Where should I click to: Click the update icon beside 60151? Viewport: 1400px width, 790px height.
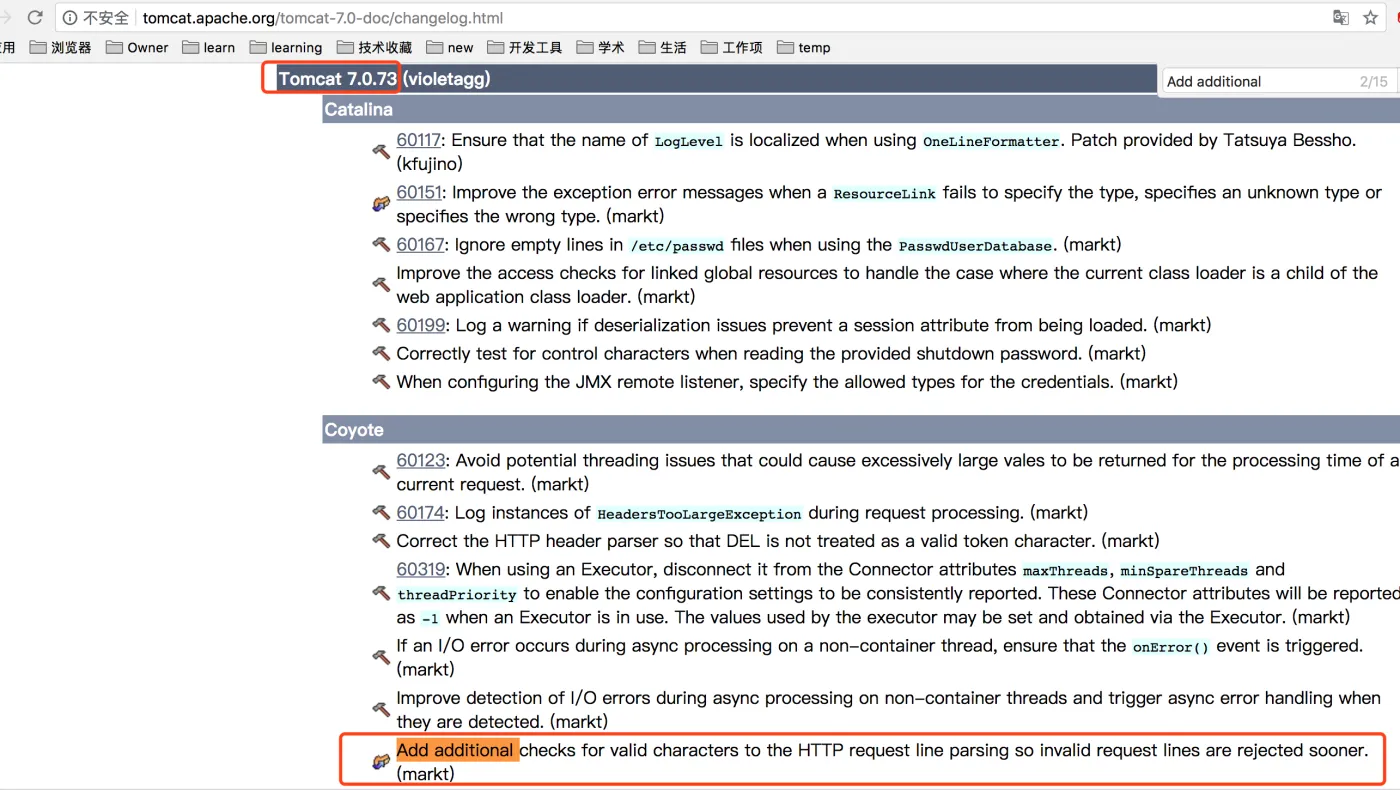click(x=381, y=204)
